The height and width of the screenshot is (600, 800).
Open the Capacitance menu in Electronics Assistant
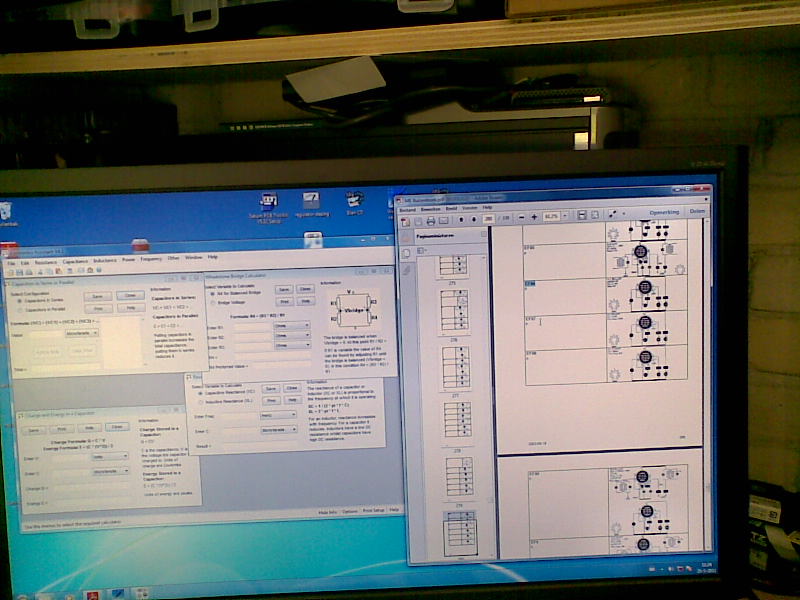(x=75, y=261)
